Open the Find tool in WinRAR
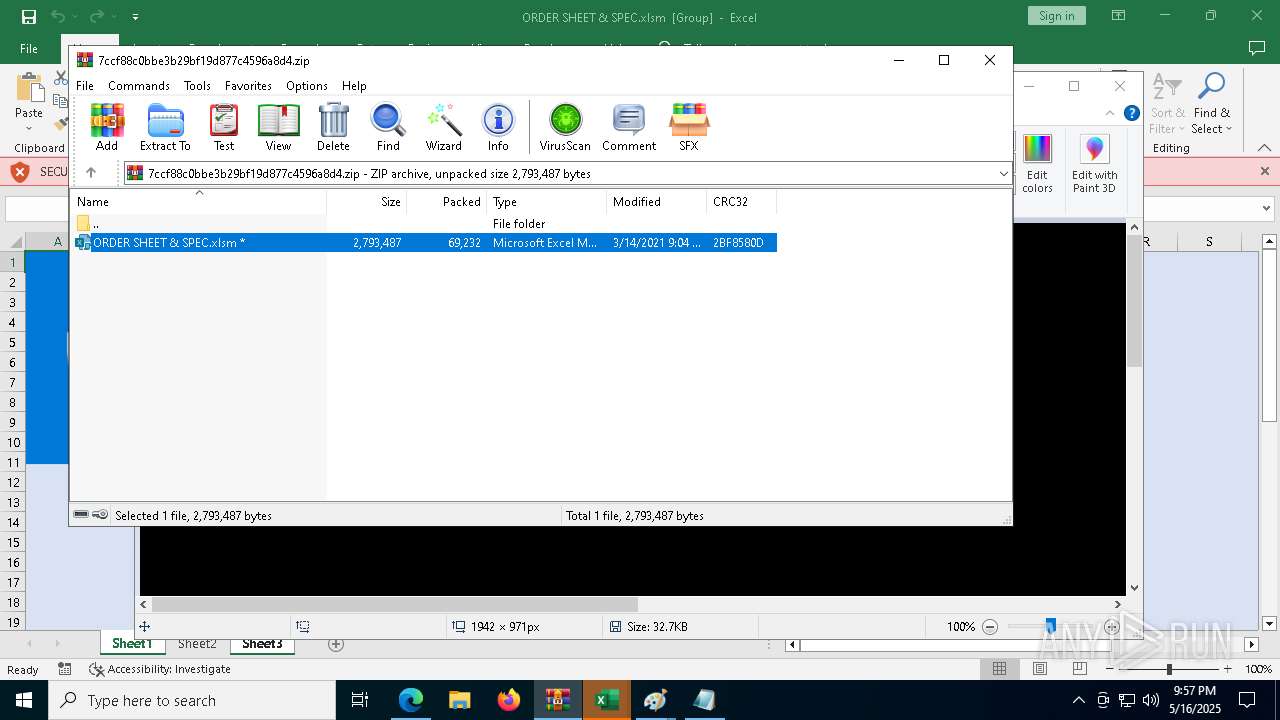 [x=388, y=128]
